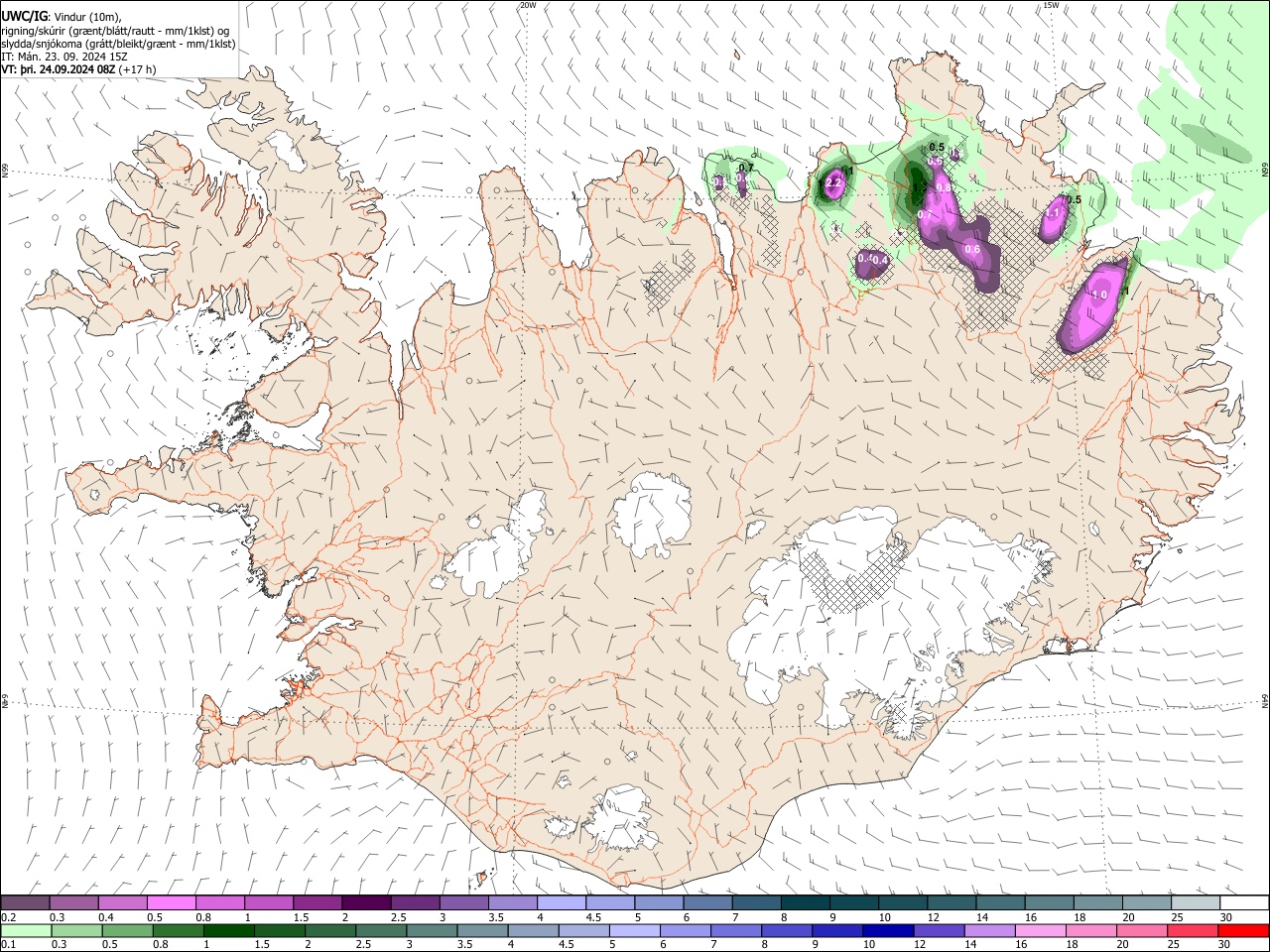
Task: Click the black '0.7' value on the north coast
Action: point(746,168)
